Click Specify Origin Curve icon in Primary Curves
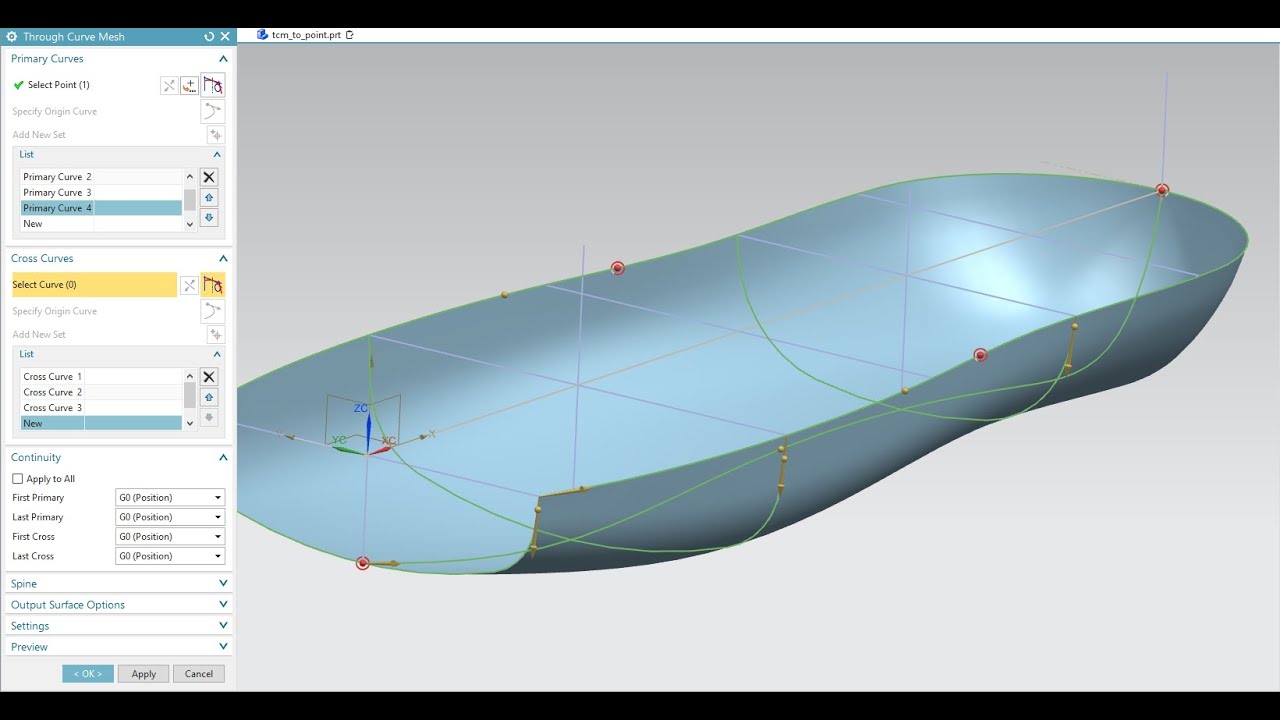 pos(213,111)
